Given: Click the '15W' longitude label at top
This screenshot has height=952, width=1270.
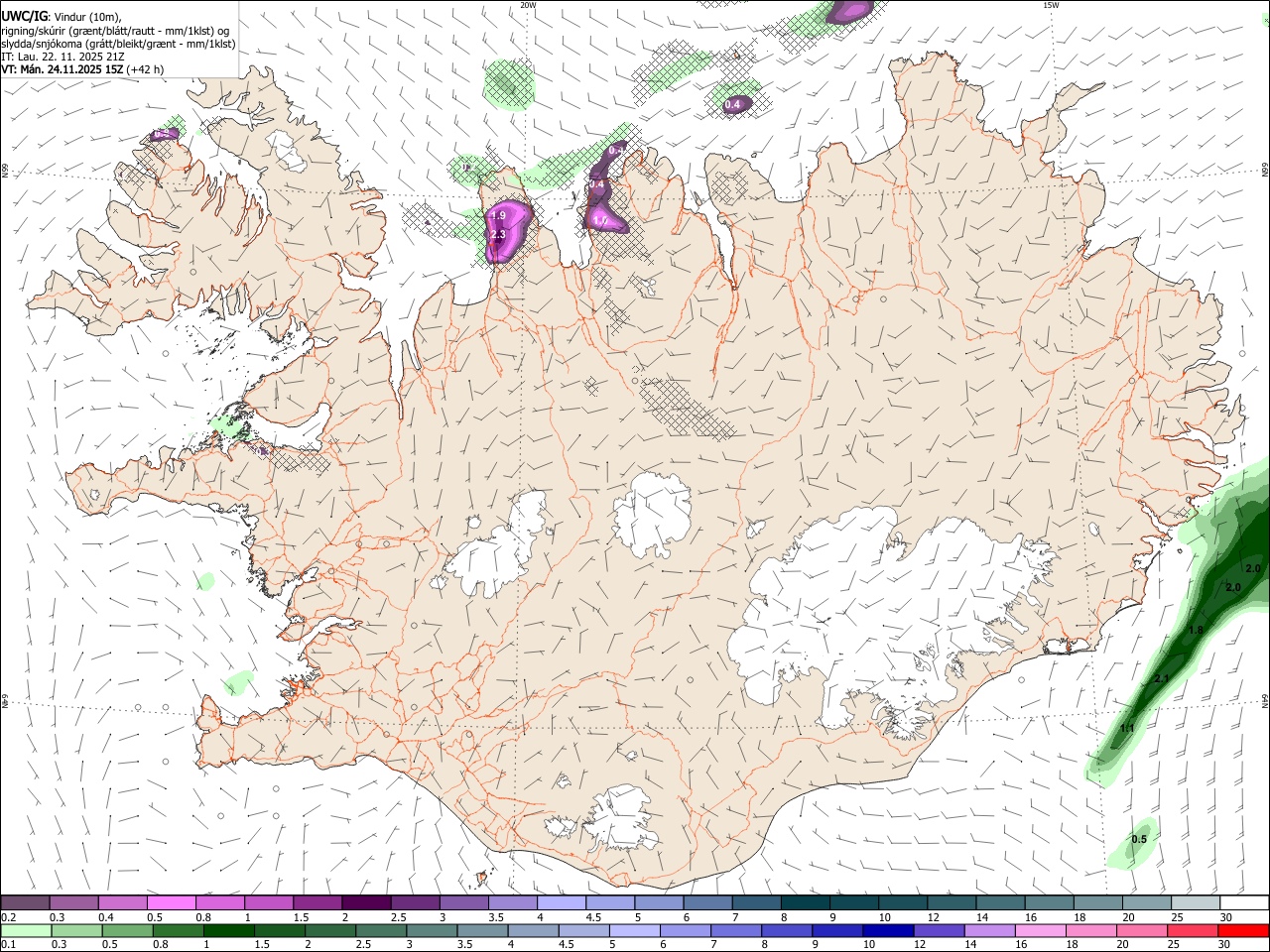Looking at the screenshot, I should [x=1051, y=5].
